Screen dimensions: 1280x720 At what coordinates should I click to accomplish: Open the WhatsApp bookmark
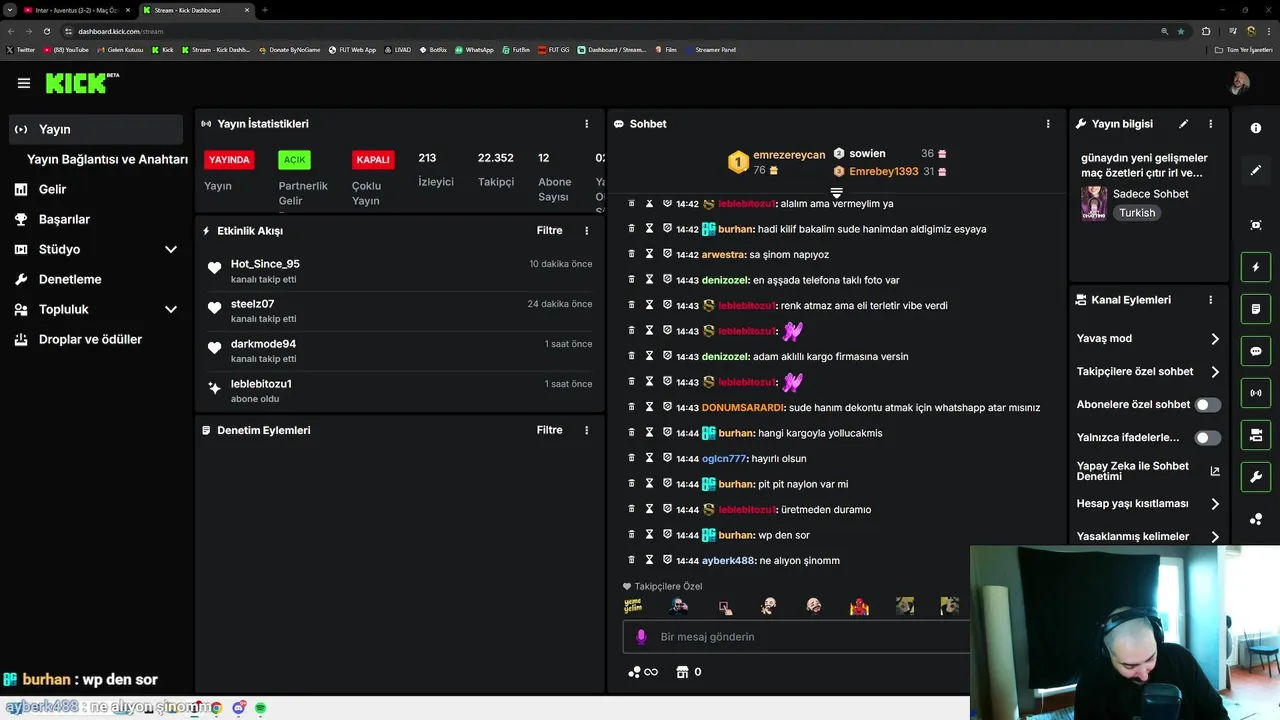[x=474, y=49]
